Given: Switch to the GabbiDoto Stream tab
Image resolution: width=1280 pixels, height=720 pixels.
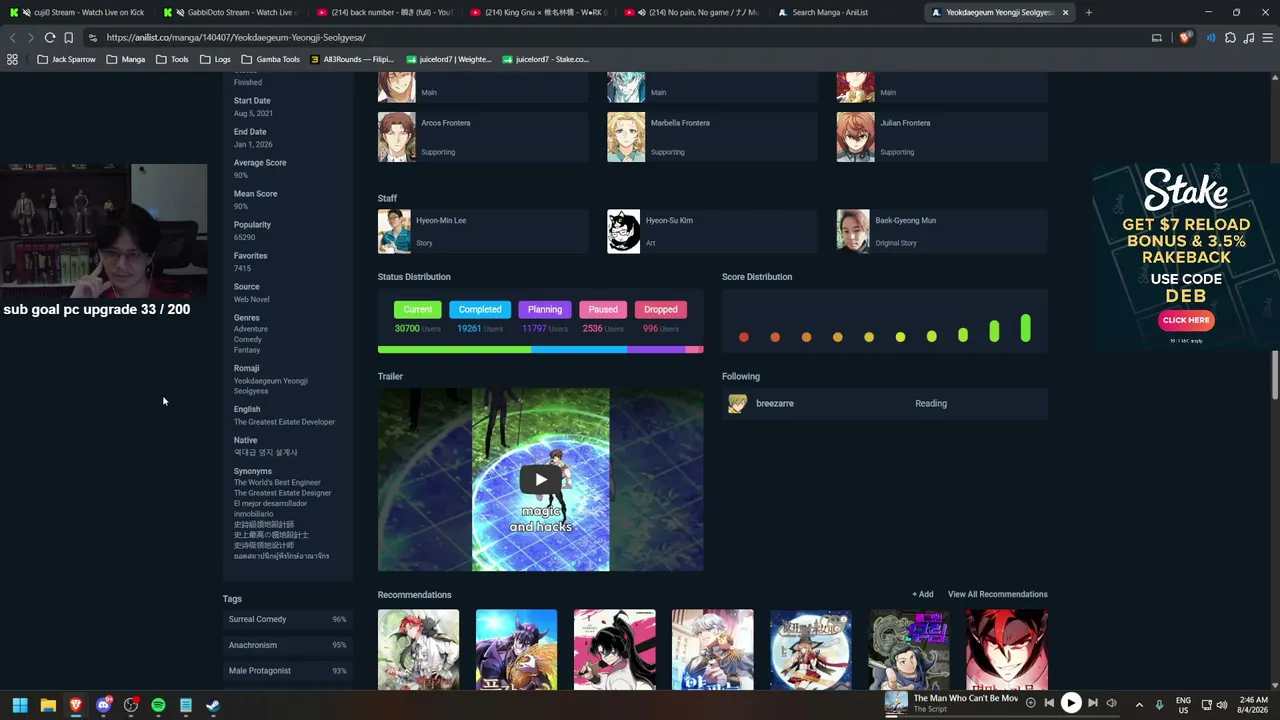Looking at the screenshot, I should (230, 13).
